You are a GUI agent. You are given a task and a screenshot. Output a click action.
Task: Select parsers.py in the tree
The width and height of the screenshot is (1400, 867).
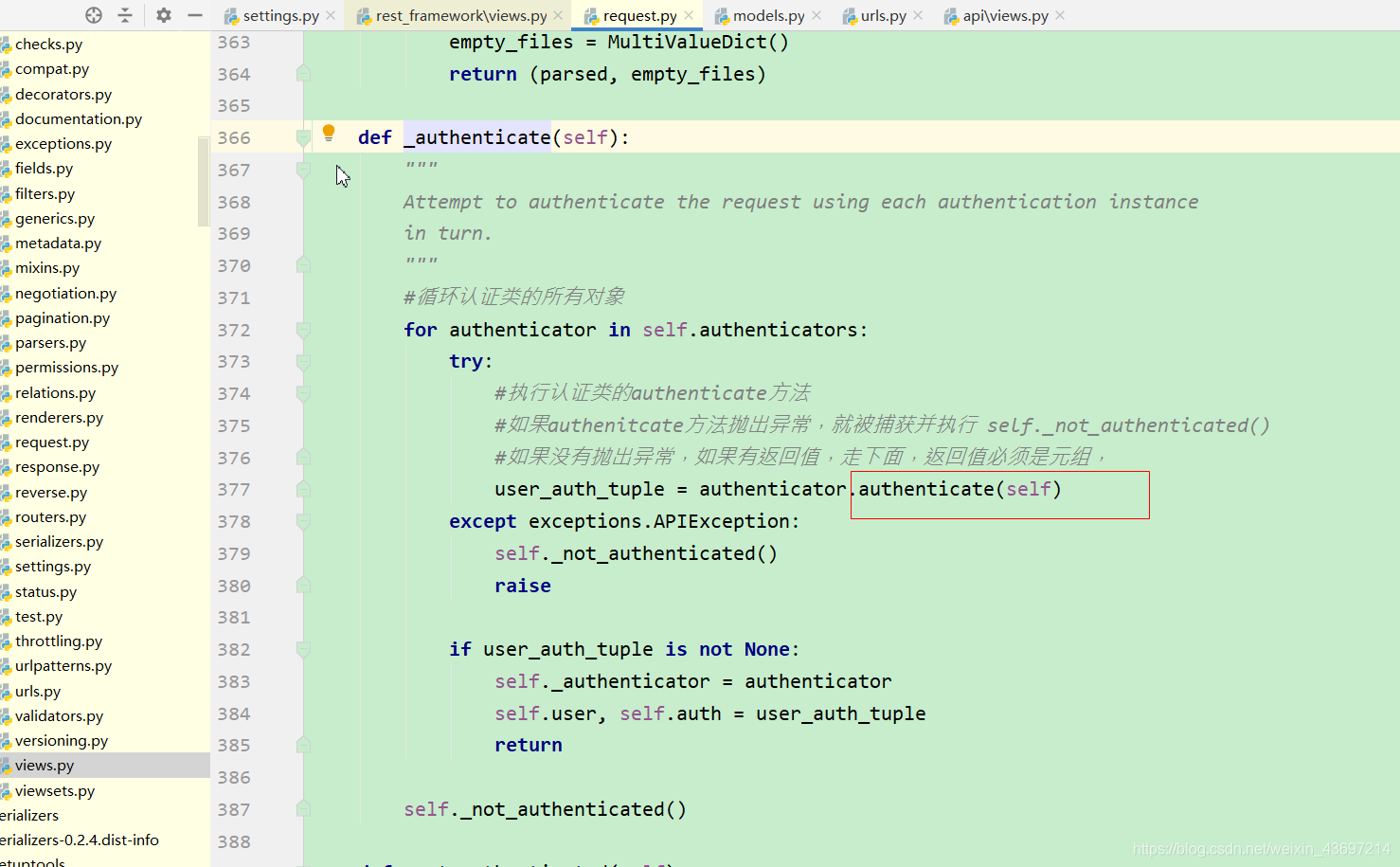[50, 343]
